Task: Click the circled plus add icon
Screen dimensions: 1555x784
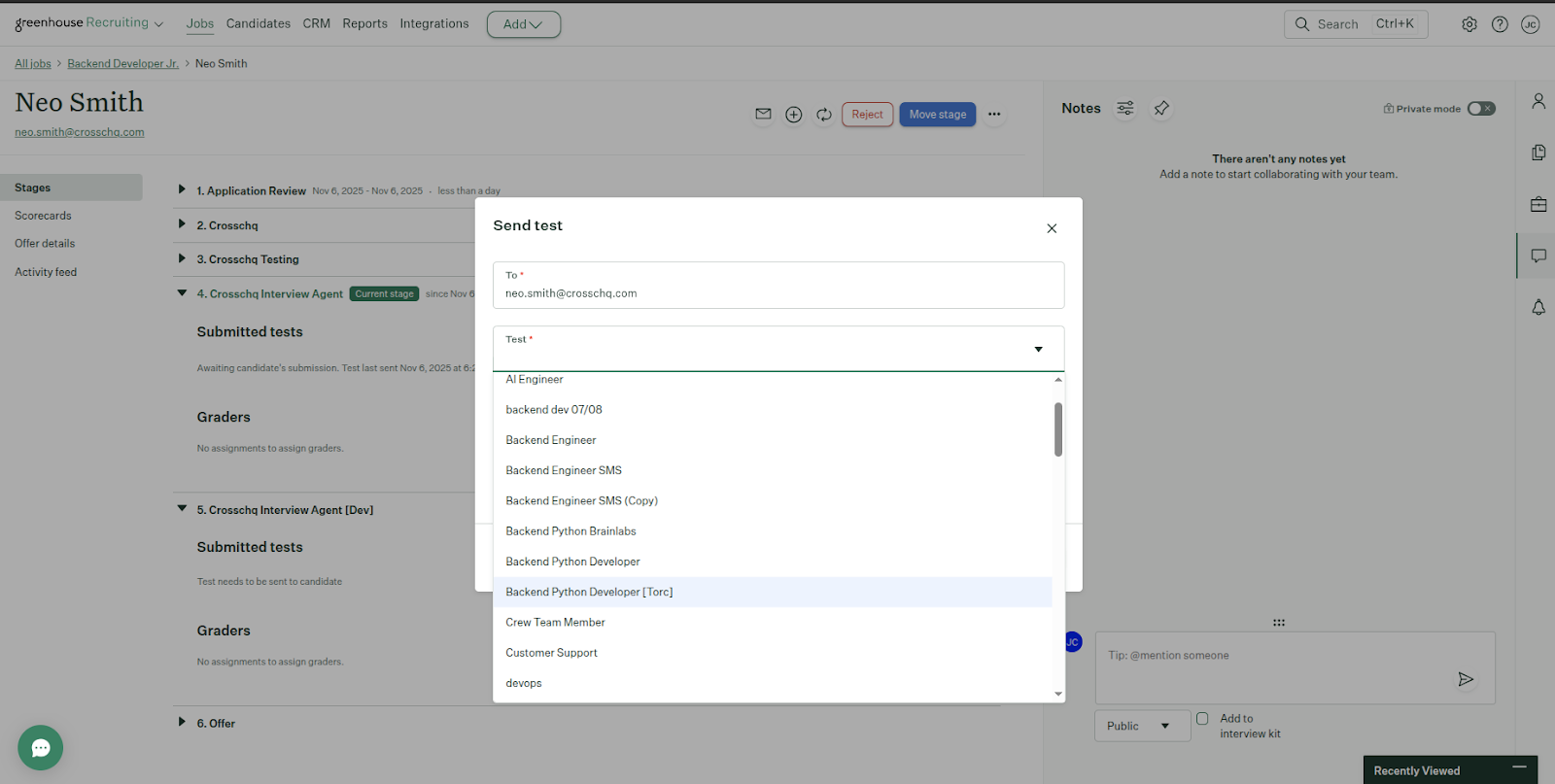Action: 794,115
